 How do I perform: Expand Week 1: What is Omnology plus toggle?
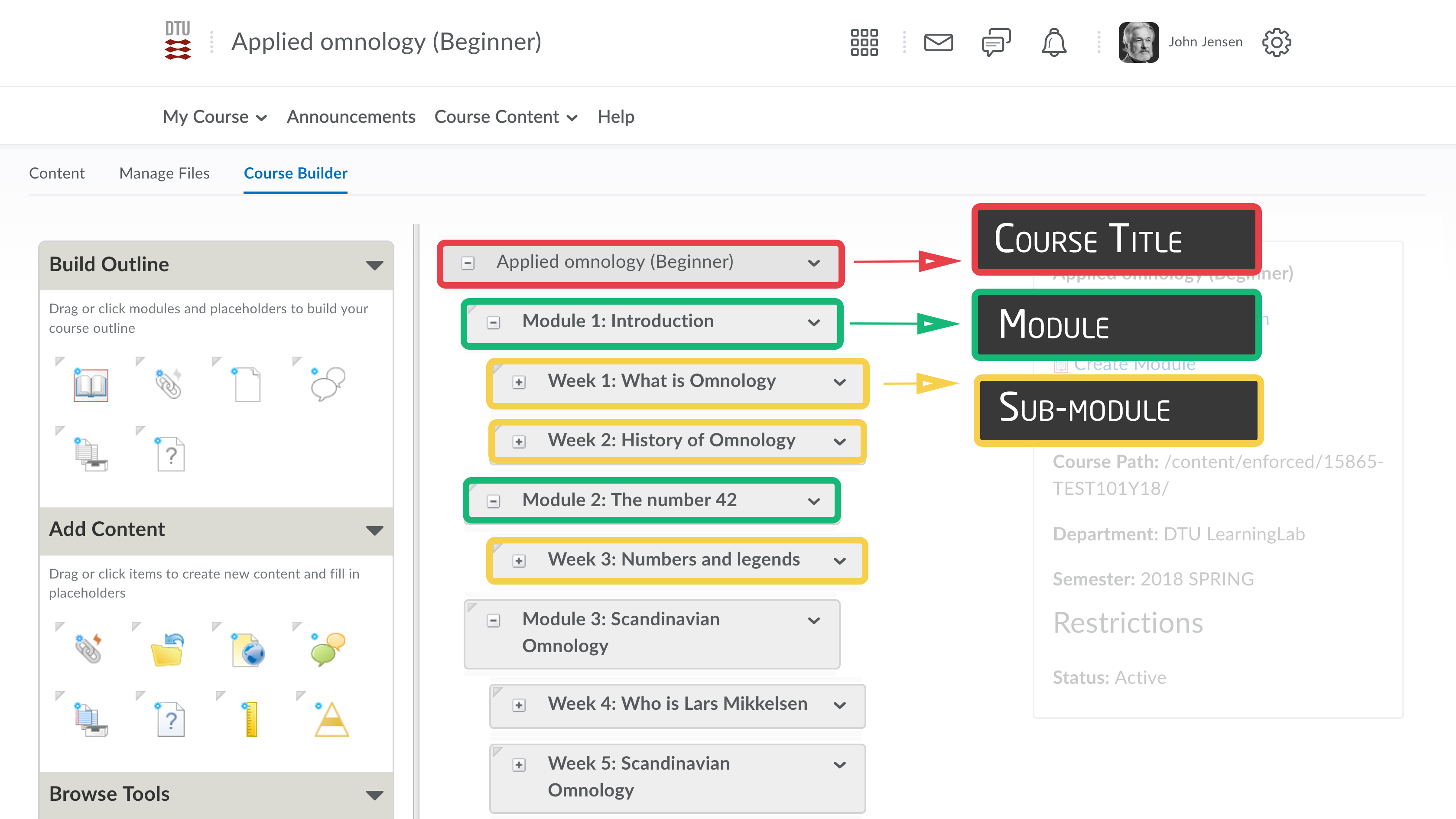coord(519,382)
